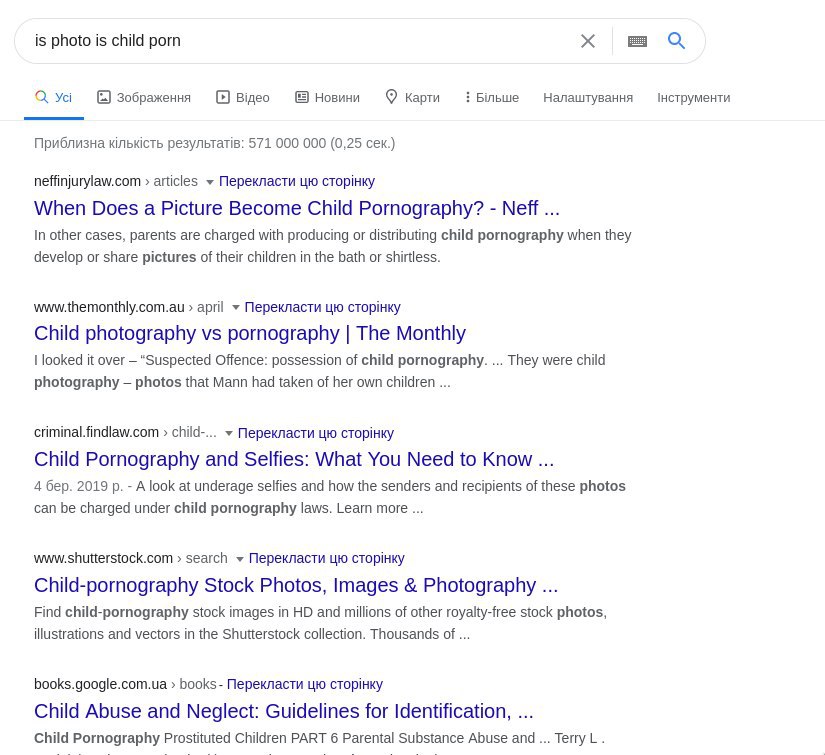Open the Більше menu
This screenshot has height=755, width=825.
click(492, 97)
